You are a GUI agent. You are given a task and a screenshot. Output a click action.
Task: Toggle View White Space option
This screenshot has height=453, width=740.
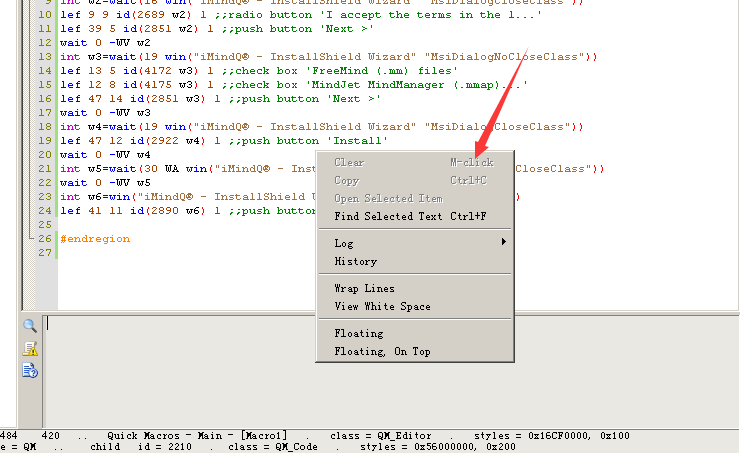click(x=382, y=306)
